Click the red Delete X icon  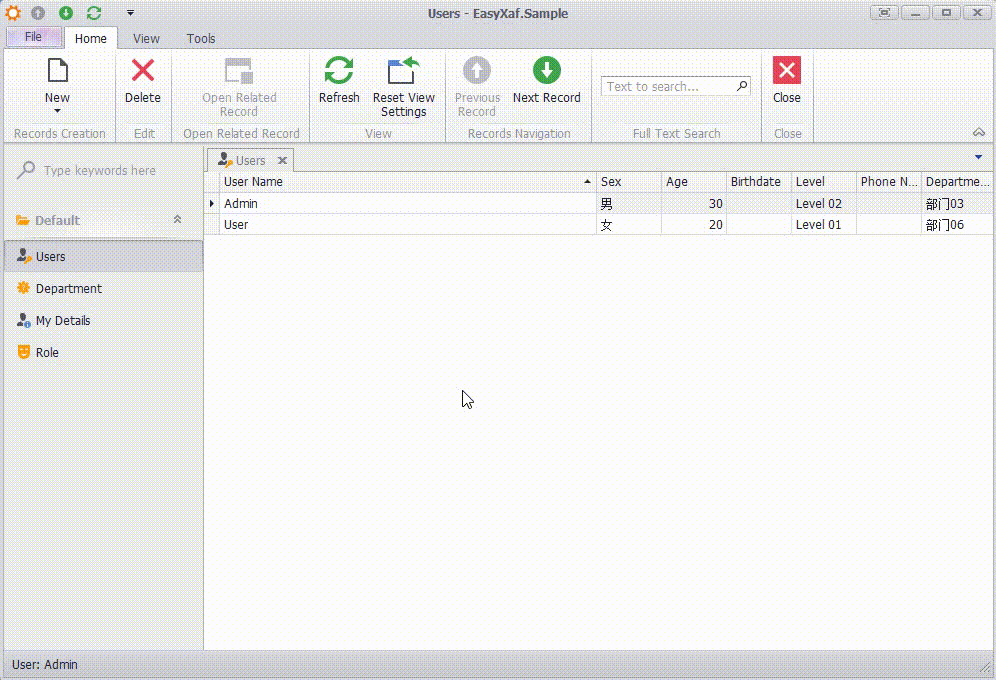coord(143,71)
